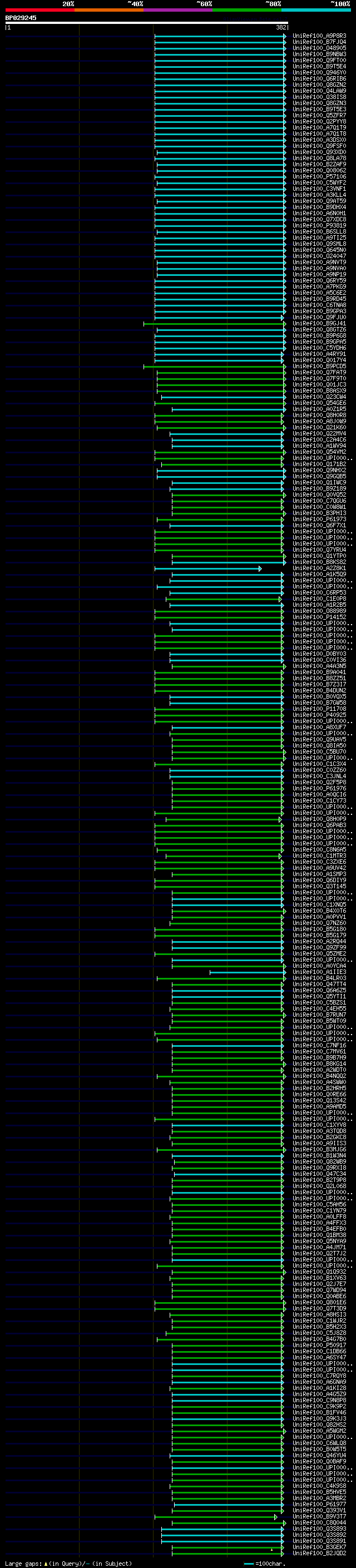This screenshot has height=1568, width=356.
Task: Select hit label UniRef100_B9GPA5
Action: click(x=319, y=342)
